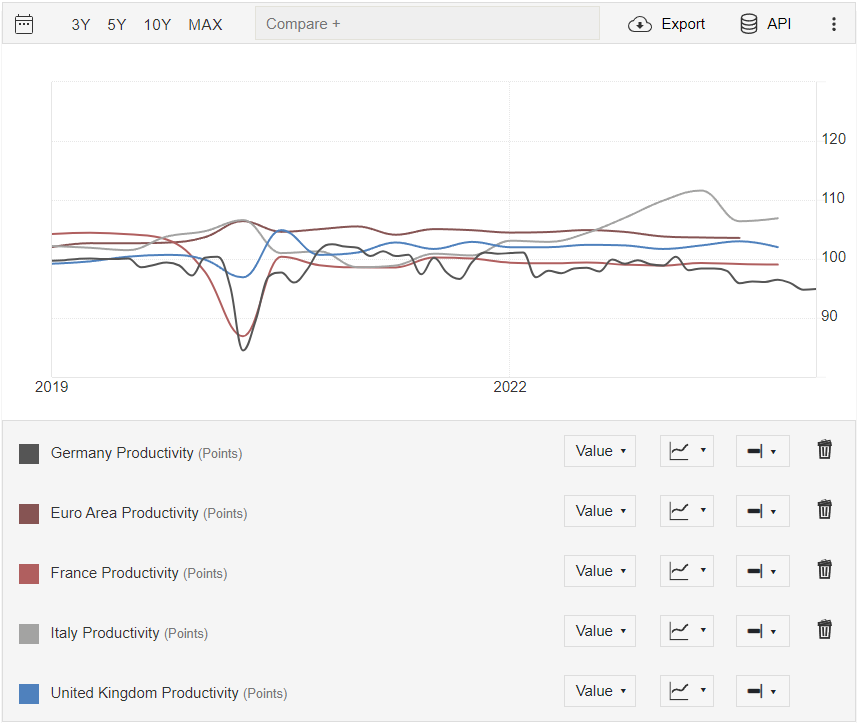This screenshot has width=858, height=723.
Task: Delete the Italy Productivity series
Action: [825, 629]
